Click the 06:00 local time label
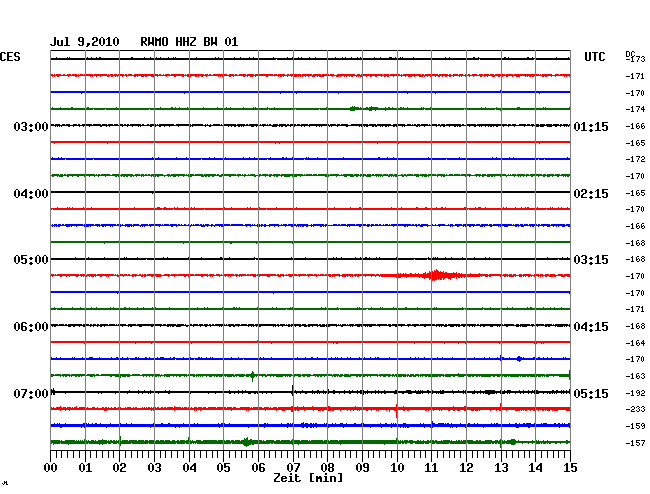This screenshot has width=650, height=494. (31, 327)
